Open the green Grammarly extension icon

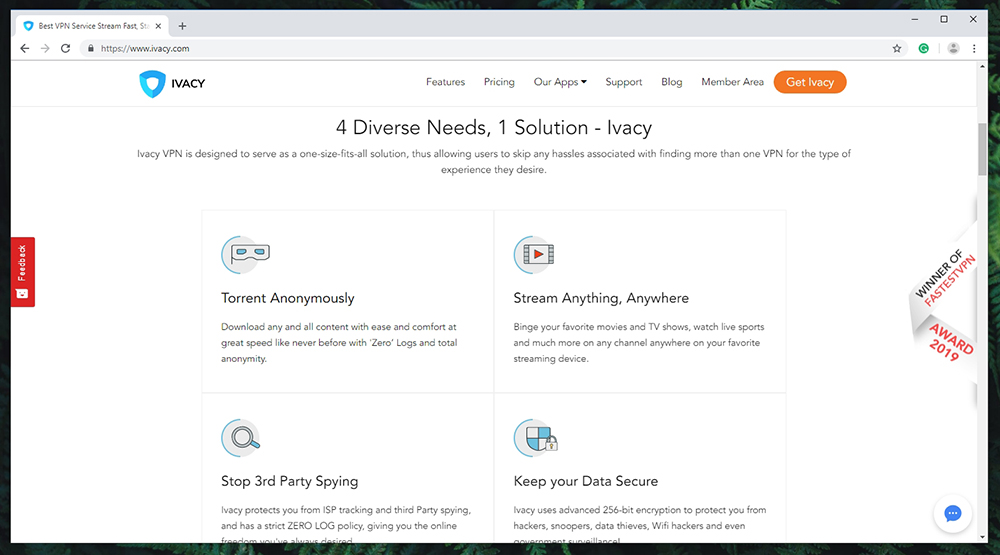923,48
